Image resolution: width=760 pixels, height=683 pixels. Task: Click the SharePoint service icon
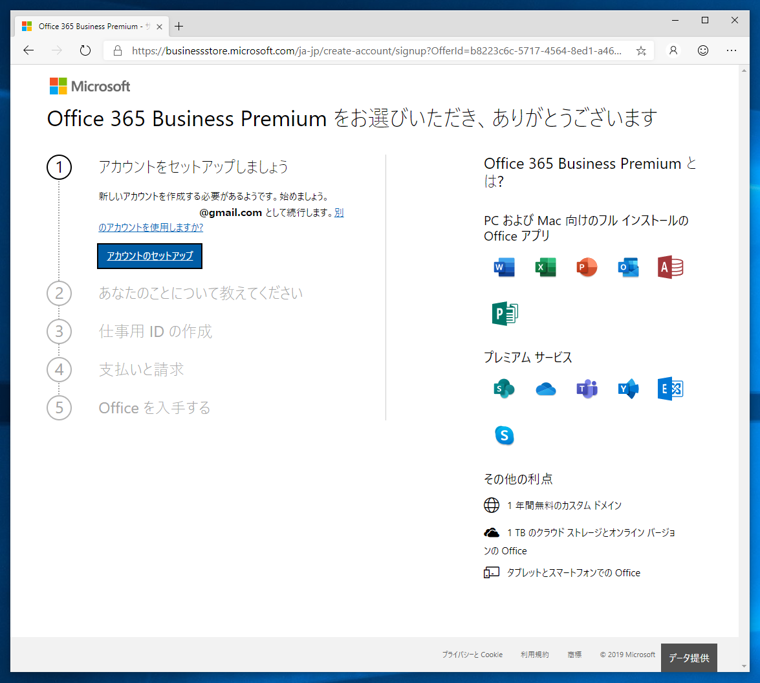tap(504, 389)
